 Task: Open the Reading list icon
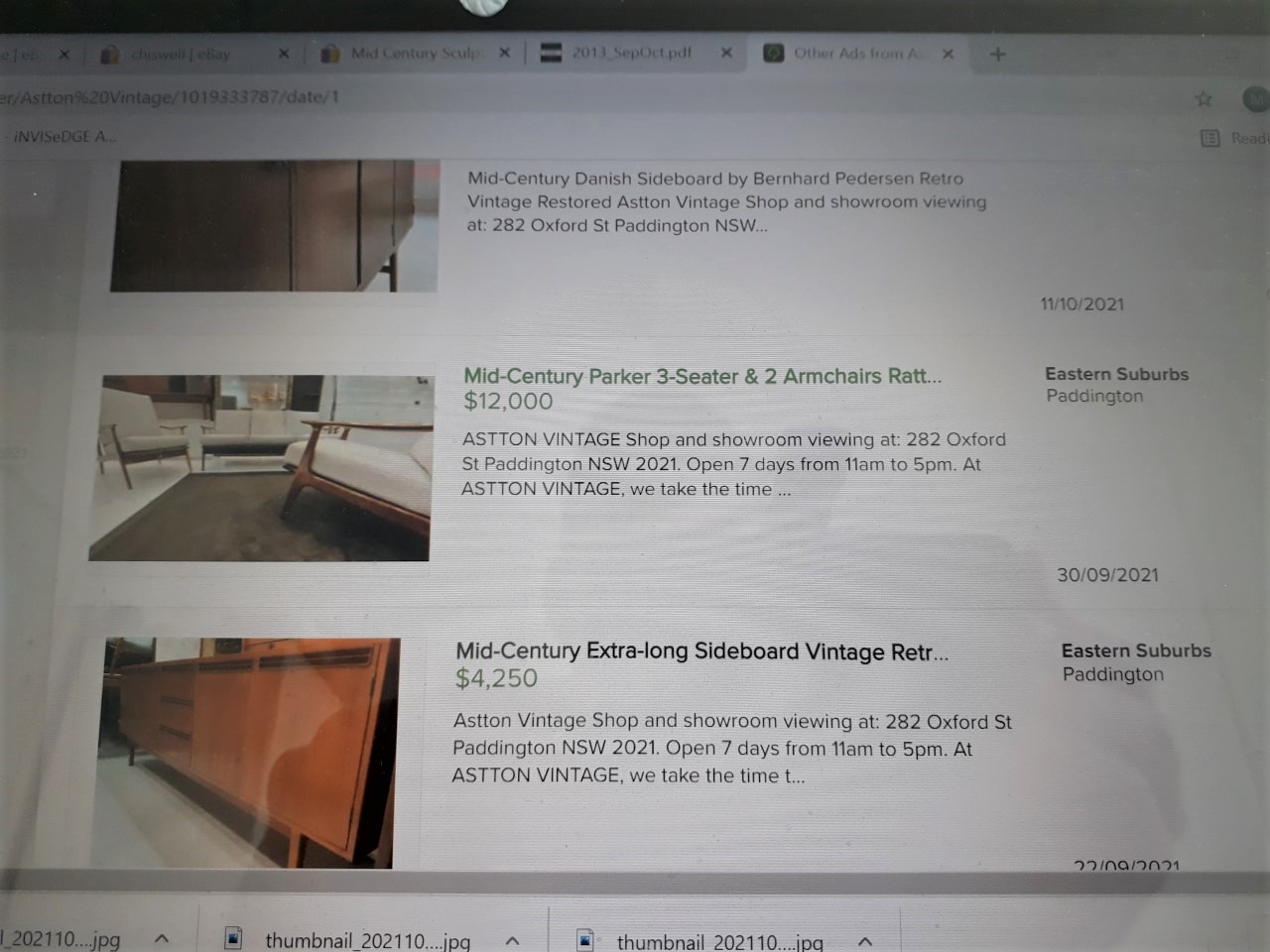[1210, 138]
